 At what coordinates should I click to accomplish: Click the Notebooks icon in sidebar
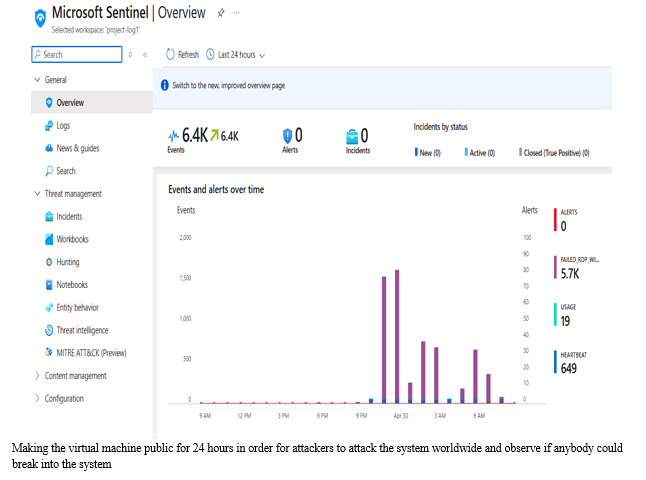click(x=49, y=285)
